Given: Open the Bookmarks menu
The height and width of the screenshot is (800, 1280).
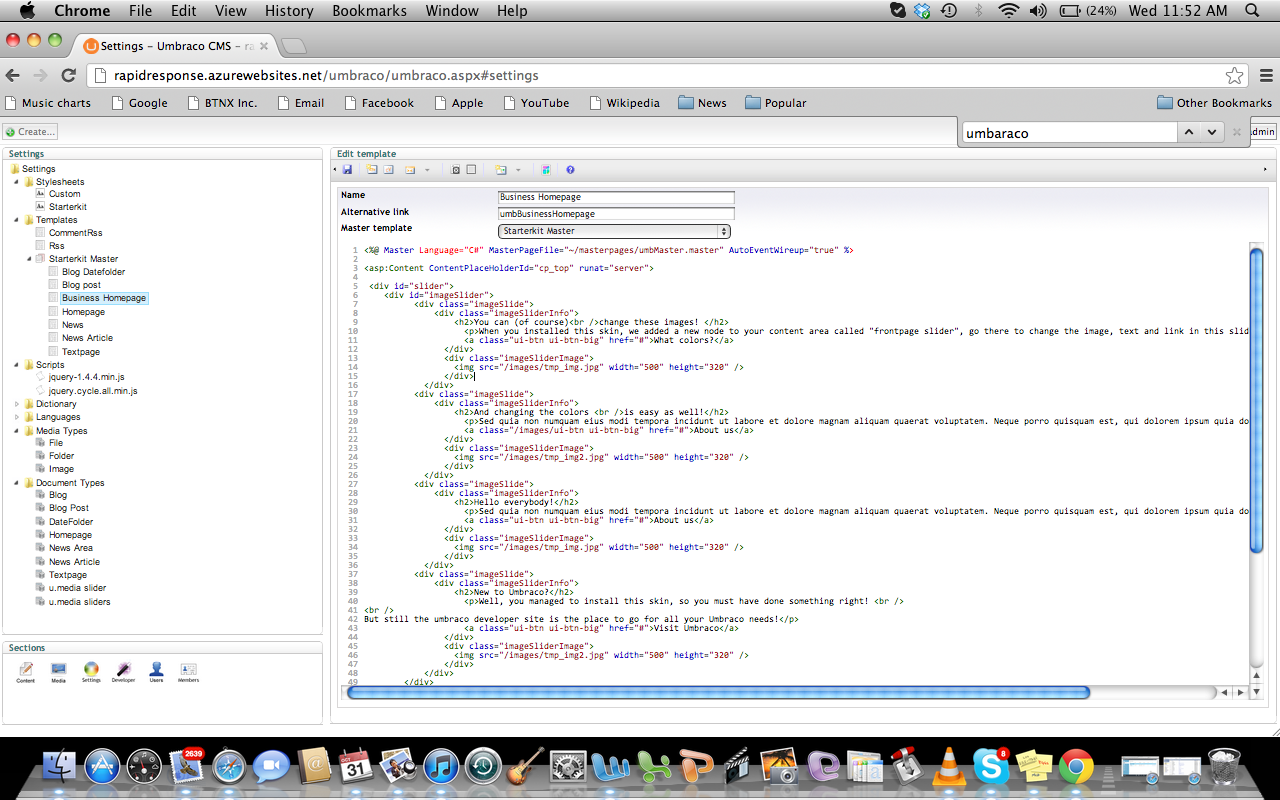Looking at the screenshot, I should (x=369, y=11).
